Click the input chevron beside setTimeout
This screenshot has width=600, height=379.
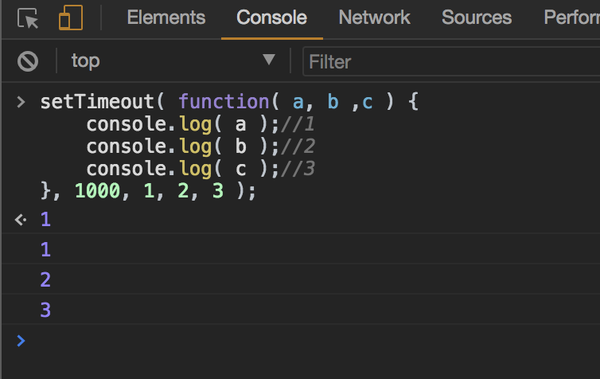21,102
